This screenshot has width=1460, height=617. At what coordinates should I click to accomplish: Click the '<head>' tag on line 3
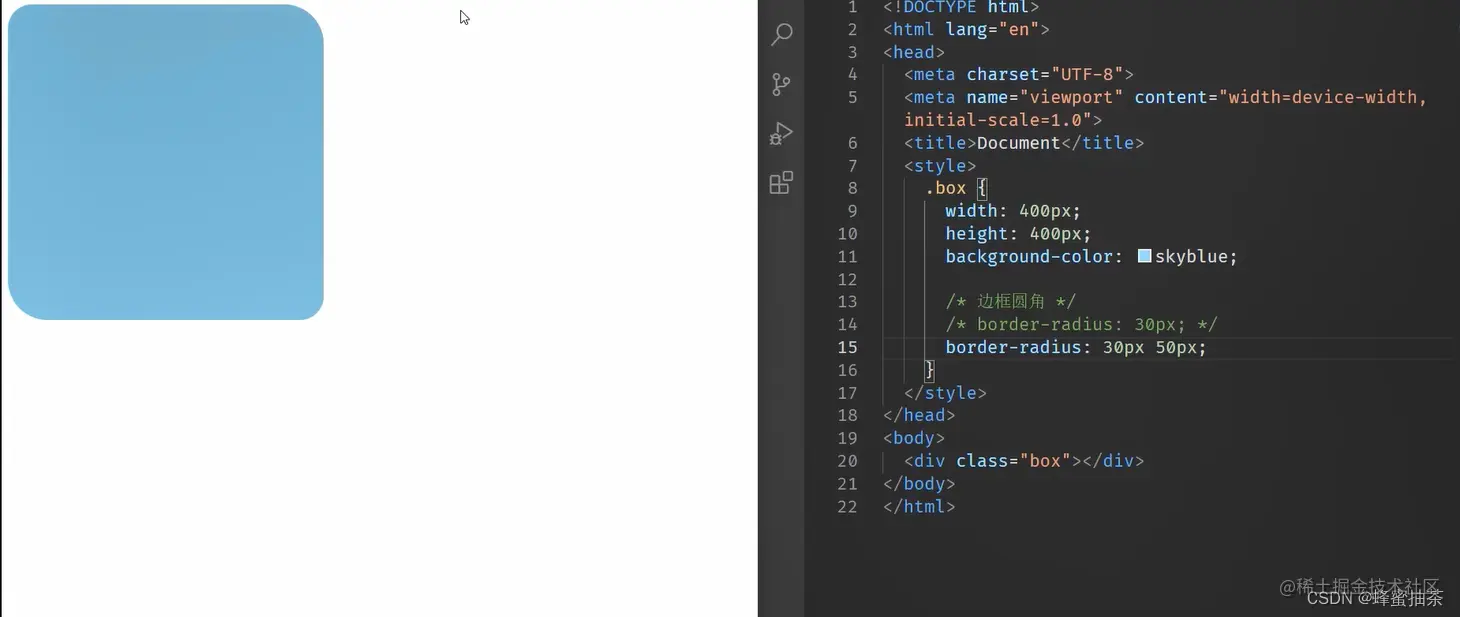coord(914,52)
